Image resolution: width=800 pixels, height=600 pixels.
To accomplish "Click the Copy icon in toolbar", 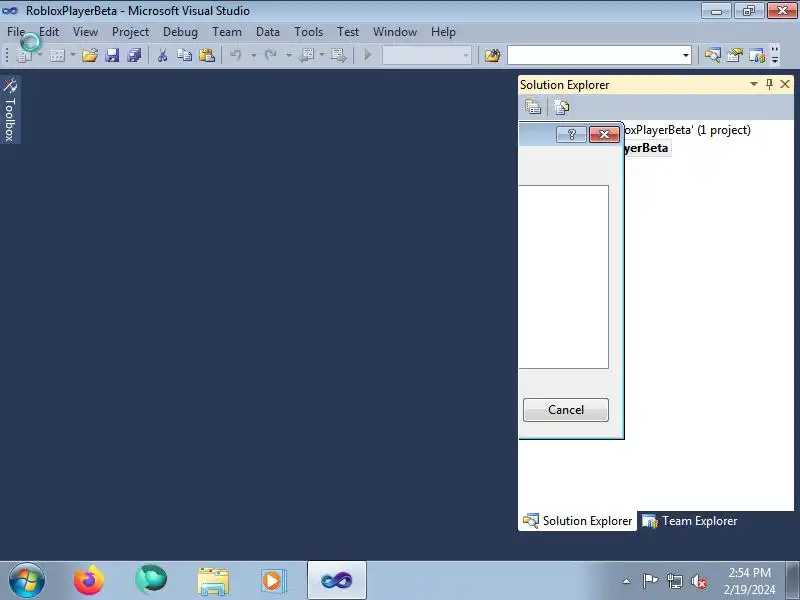I will [x=184, y=55].
